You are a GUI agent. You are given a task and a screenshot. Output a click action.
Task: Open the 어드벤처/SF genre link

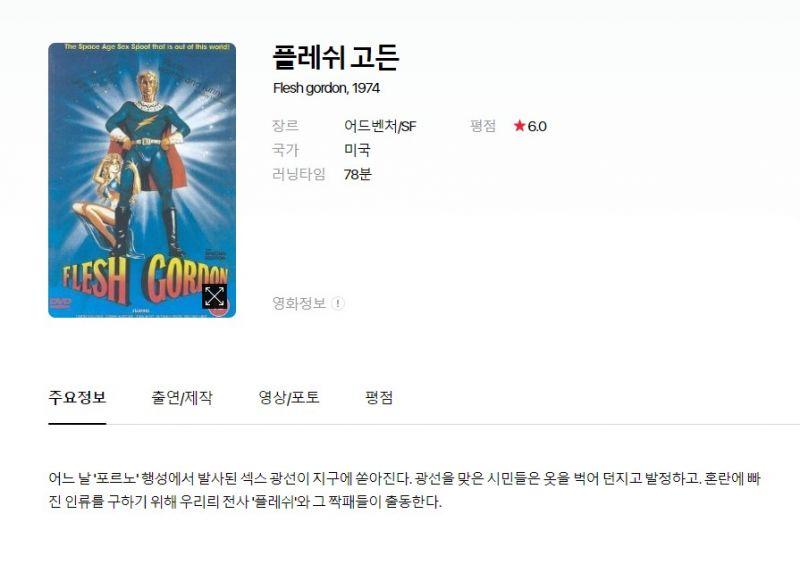380,126
